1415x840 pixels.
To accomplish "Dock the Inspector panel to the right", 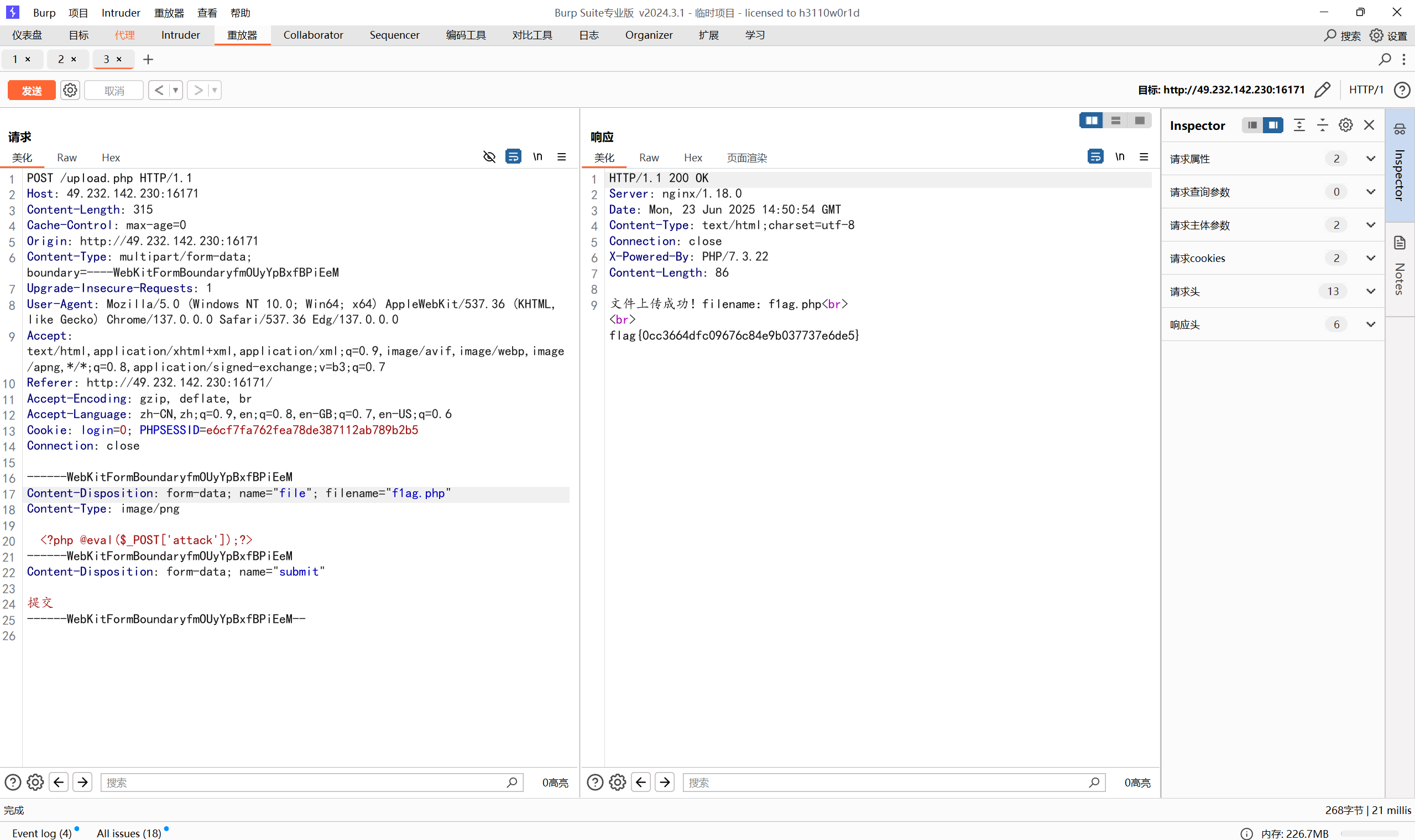I will pos(1273,125).
